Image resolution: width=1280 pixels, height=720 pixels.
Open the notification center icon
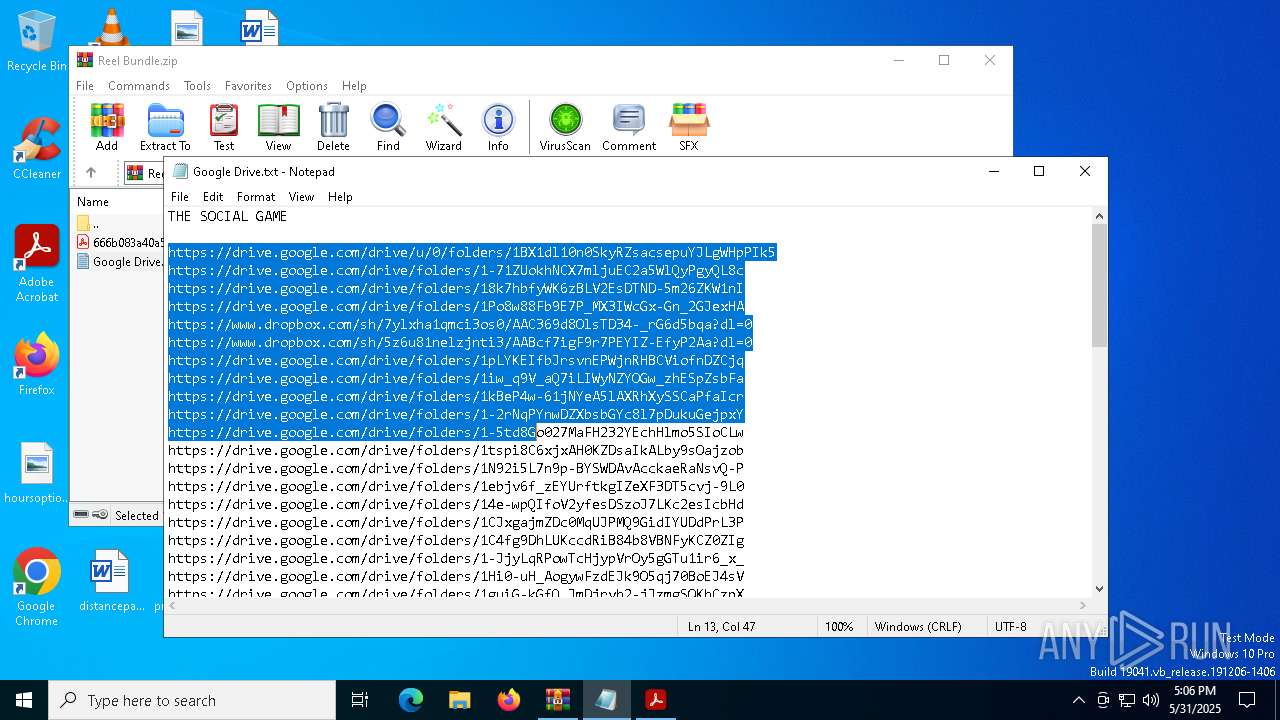point(1248,700)
